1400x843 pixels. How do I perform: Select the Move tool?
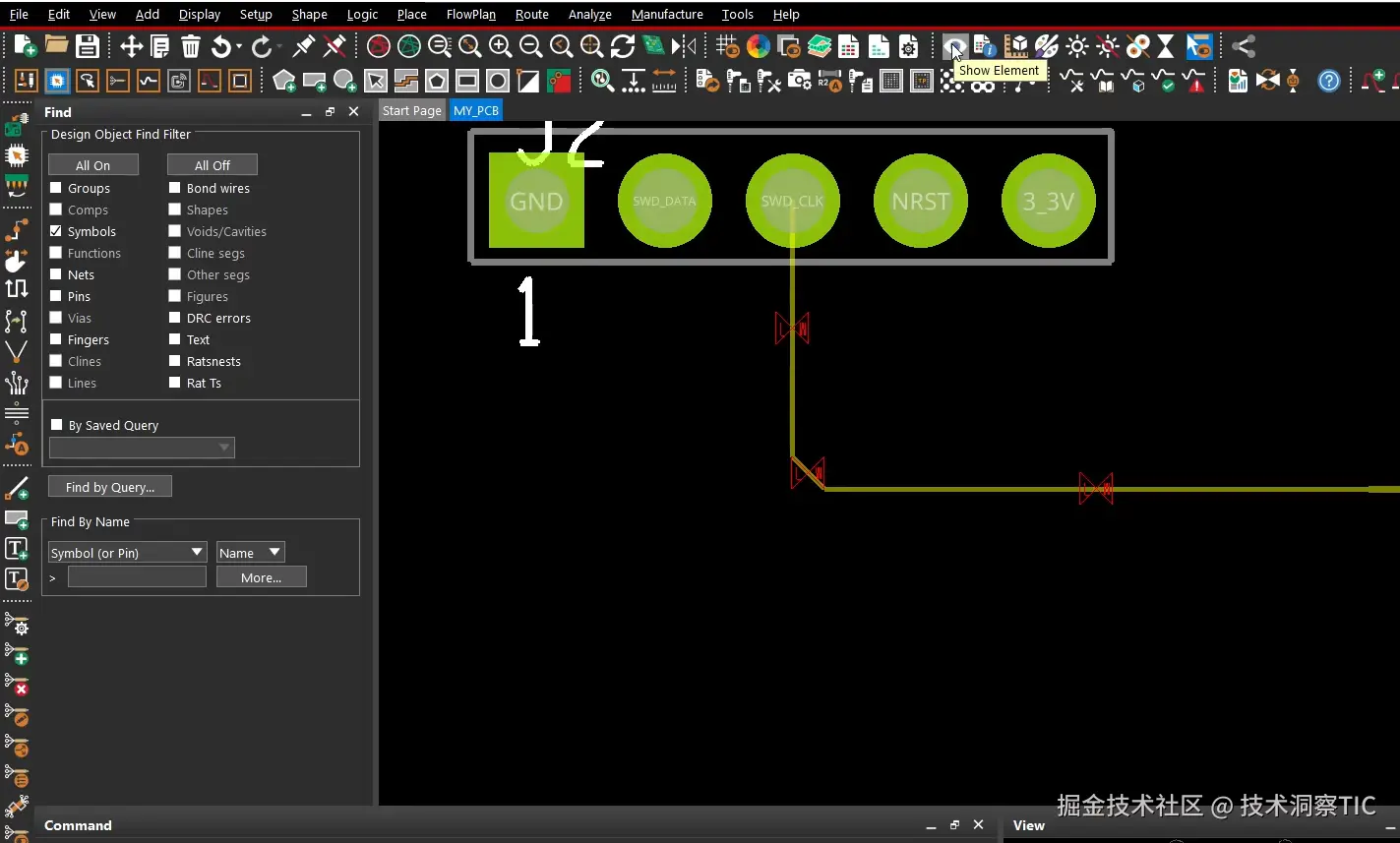[131, 46]
